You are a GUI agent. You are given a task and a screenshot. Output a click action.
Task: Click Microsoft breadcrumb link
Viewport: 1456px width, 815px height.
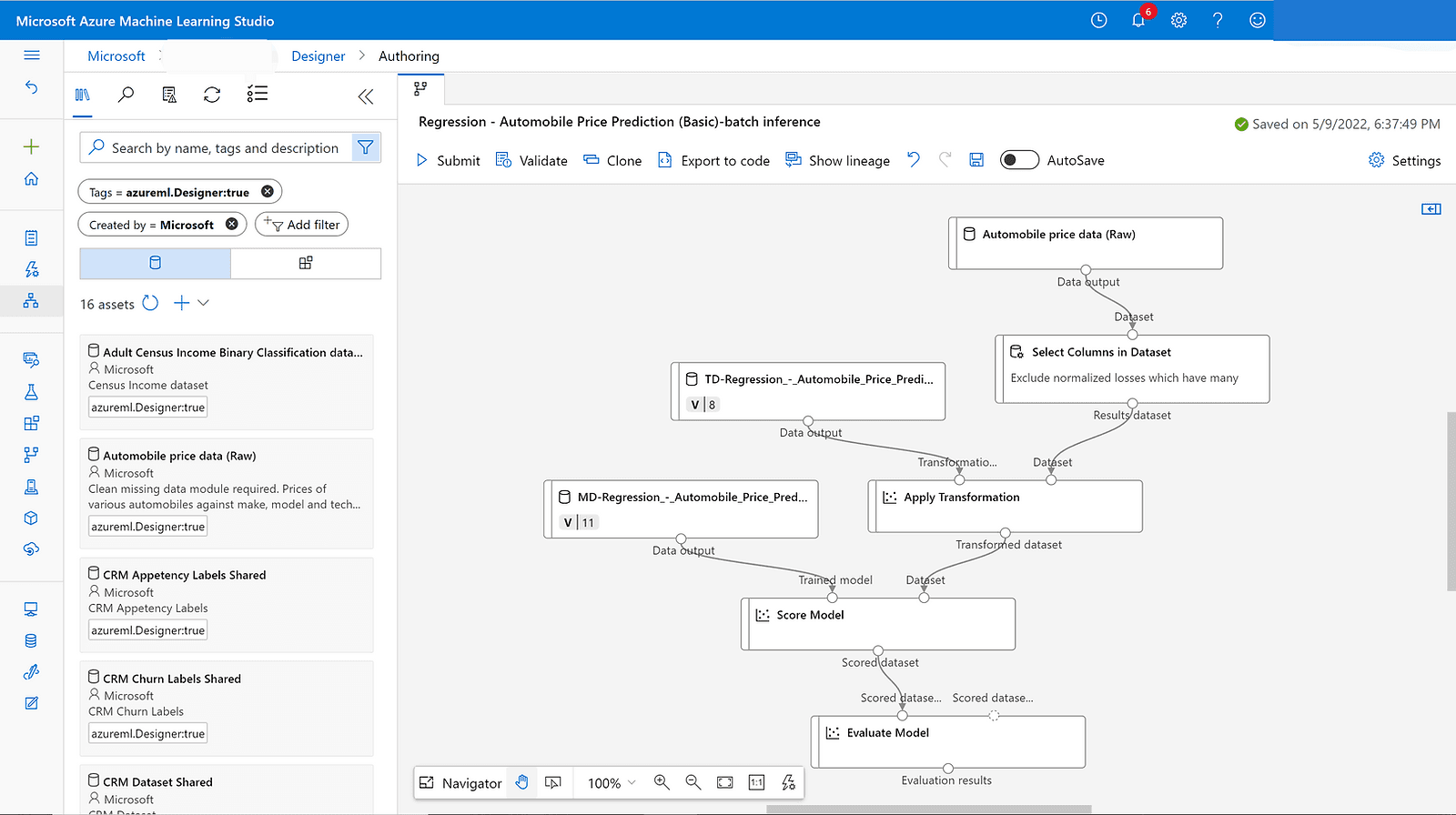pyautogui.click(x=116, y=55)
